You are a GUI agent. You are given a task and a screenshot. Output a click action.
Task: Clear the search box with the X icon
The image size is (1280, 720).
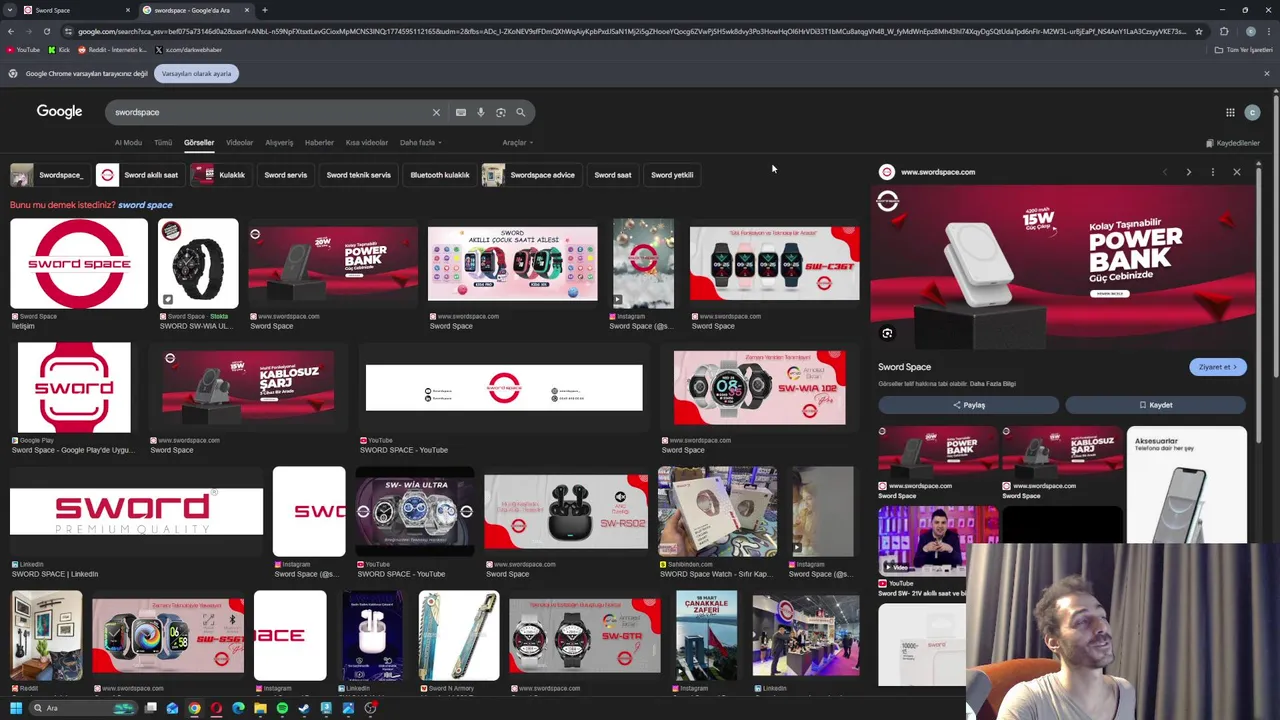tap(436, 112)
